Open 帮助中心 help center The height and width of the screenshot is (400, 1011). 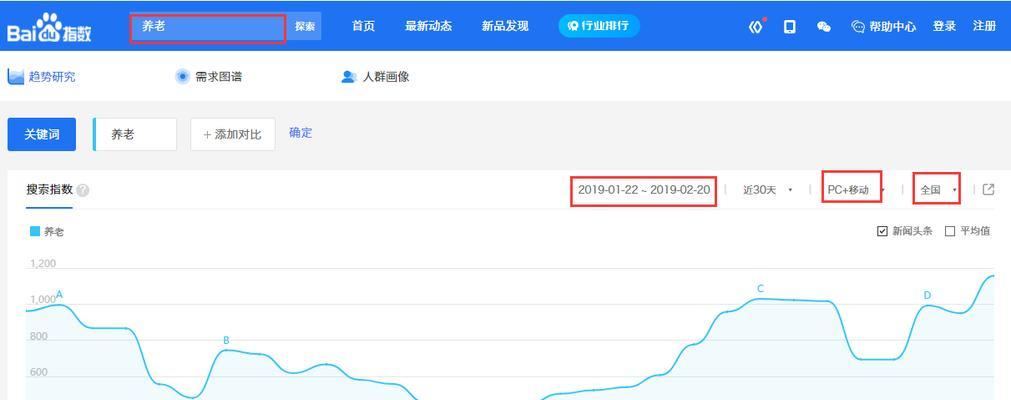pos(883,26)
